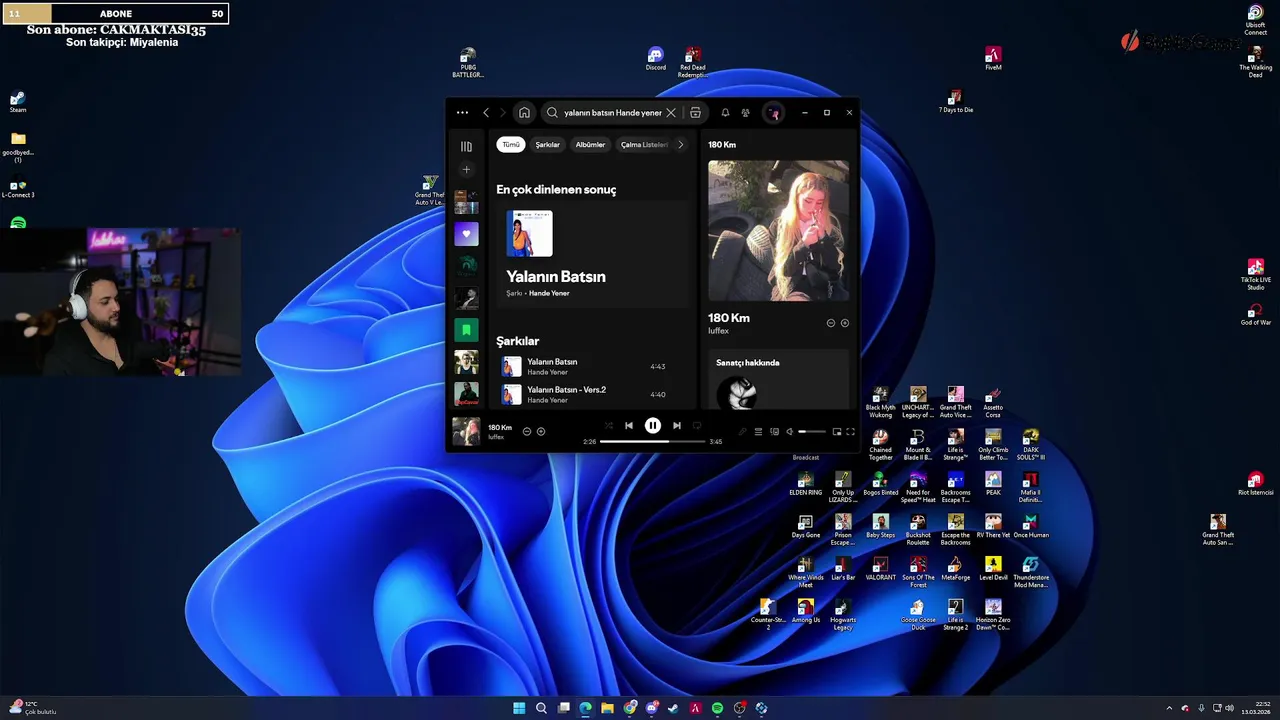1280x720 pixels.
Task: Add playing song via plus in player bar
Action: pos(541,432)
